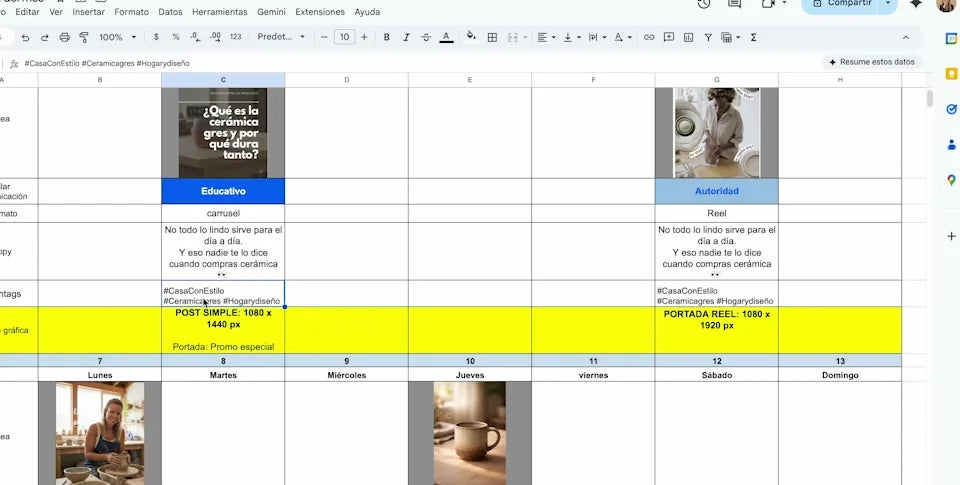This screenshot has width=960, height=485.
Task: Toggle strikethrough formatting
Action: coord(426,37)
